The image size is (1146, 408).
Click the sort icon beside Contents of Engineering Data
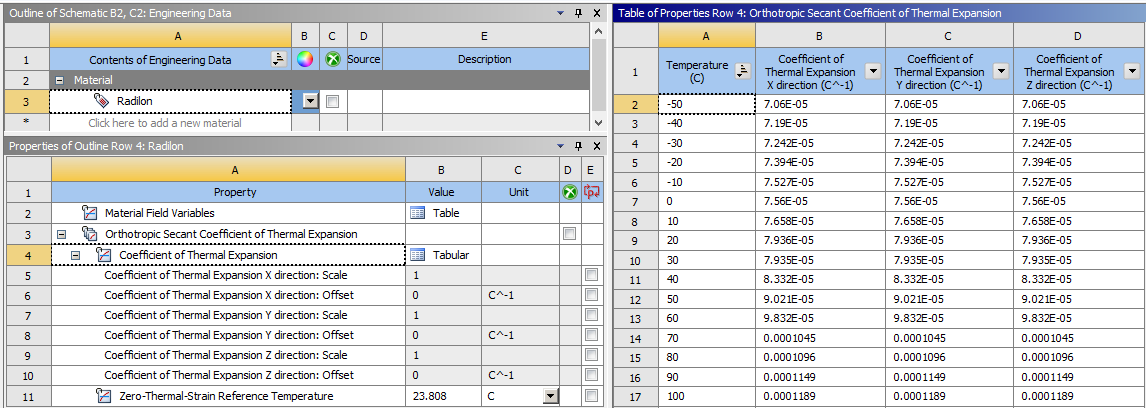pyautogui.click(x=278, y=59)
